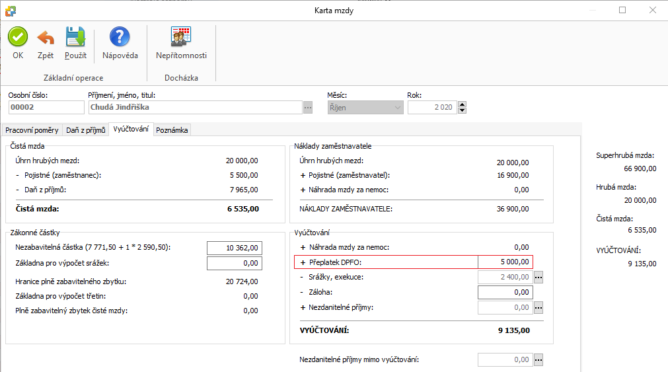Open employee lookup next to Chudá Jindřiška
Screen dimensions: 668x372
point(308,107)
